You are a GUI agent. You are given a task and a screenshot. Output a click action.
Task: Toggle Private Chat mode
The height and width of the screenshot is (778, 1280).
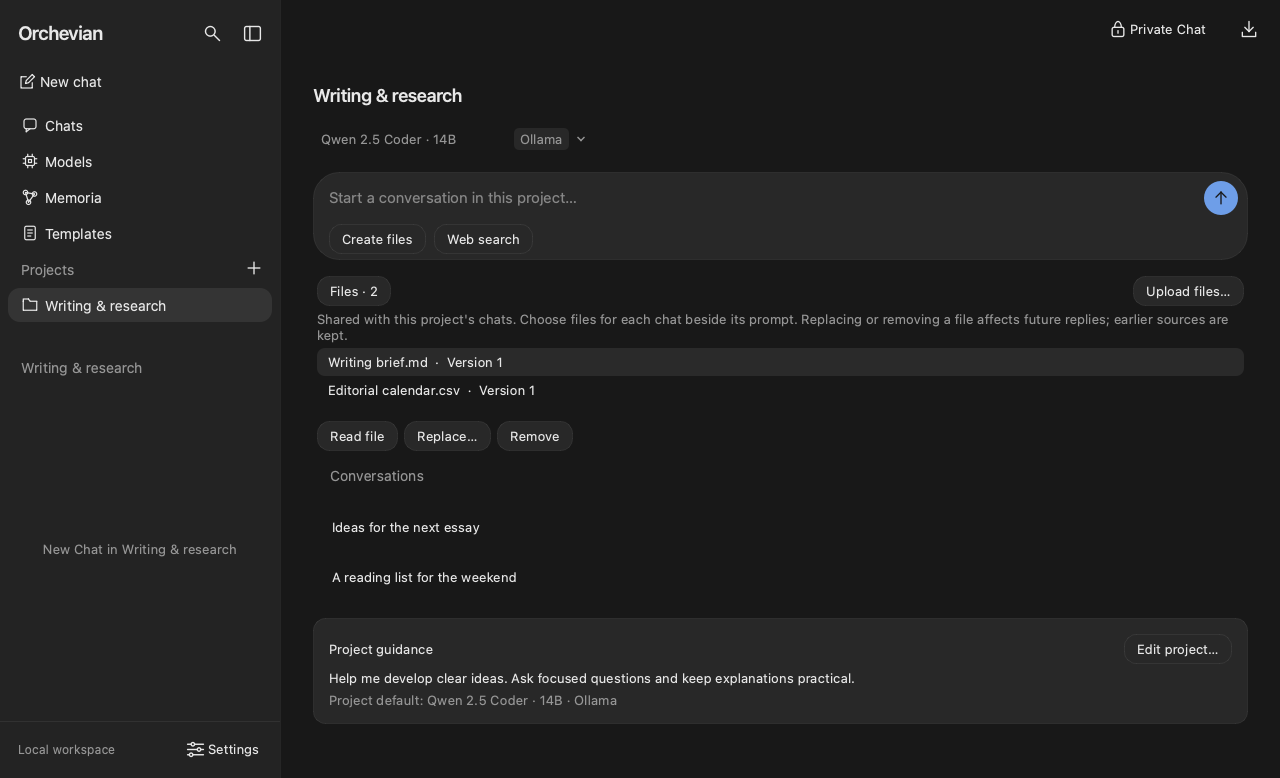(1158, 29)
